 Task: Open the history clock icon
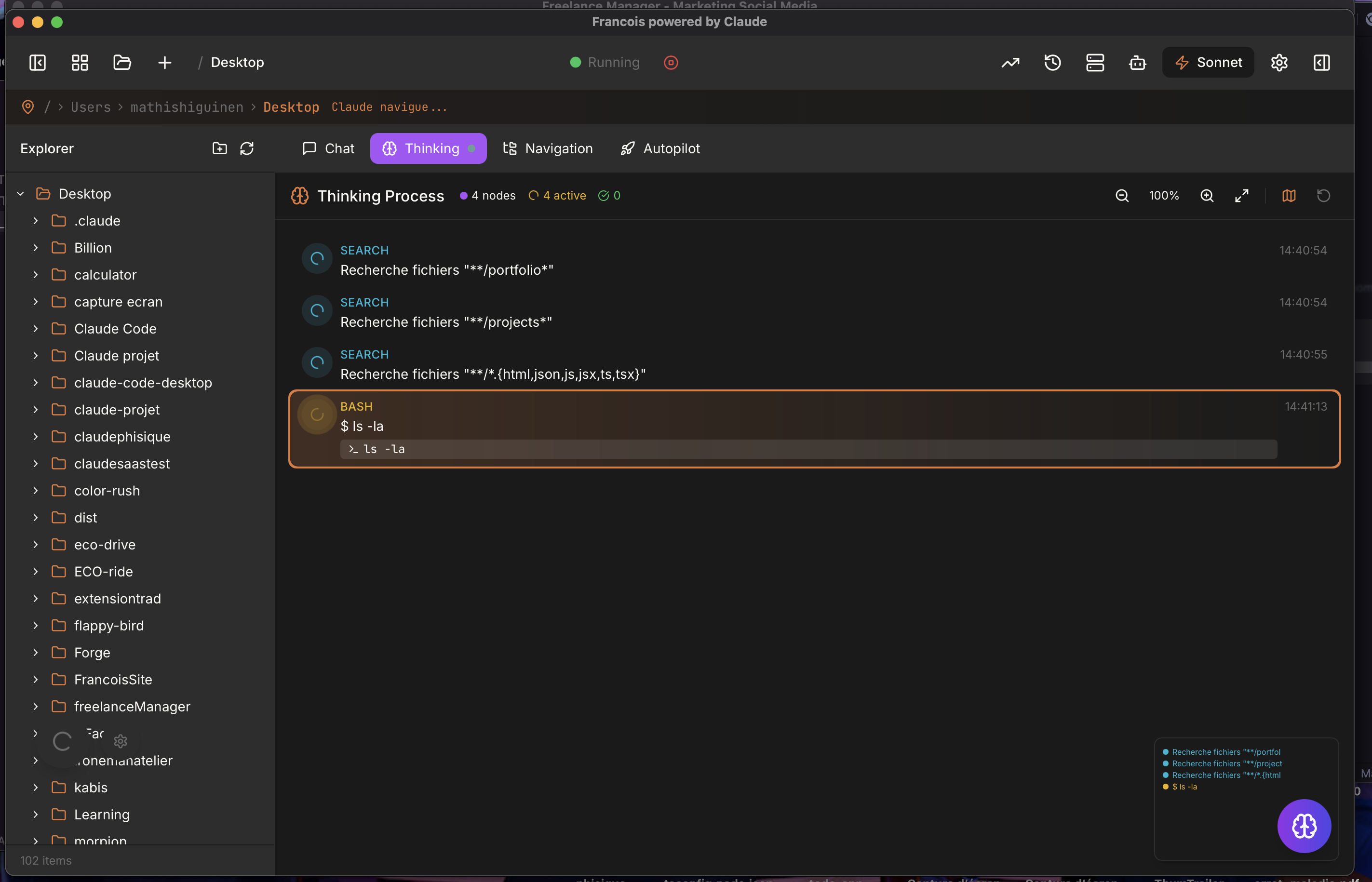point(1052,63)
